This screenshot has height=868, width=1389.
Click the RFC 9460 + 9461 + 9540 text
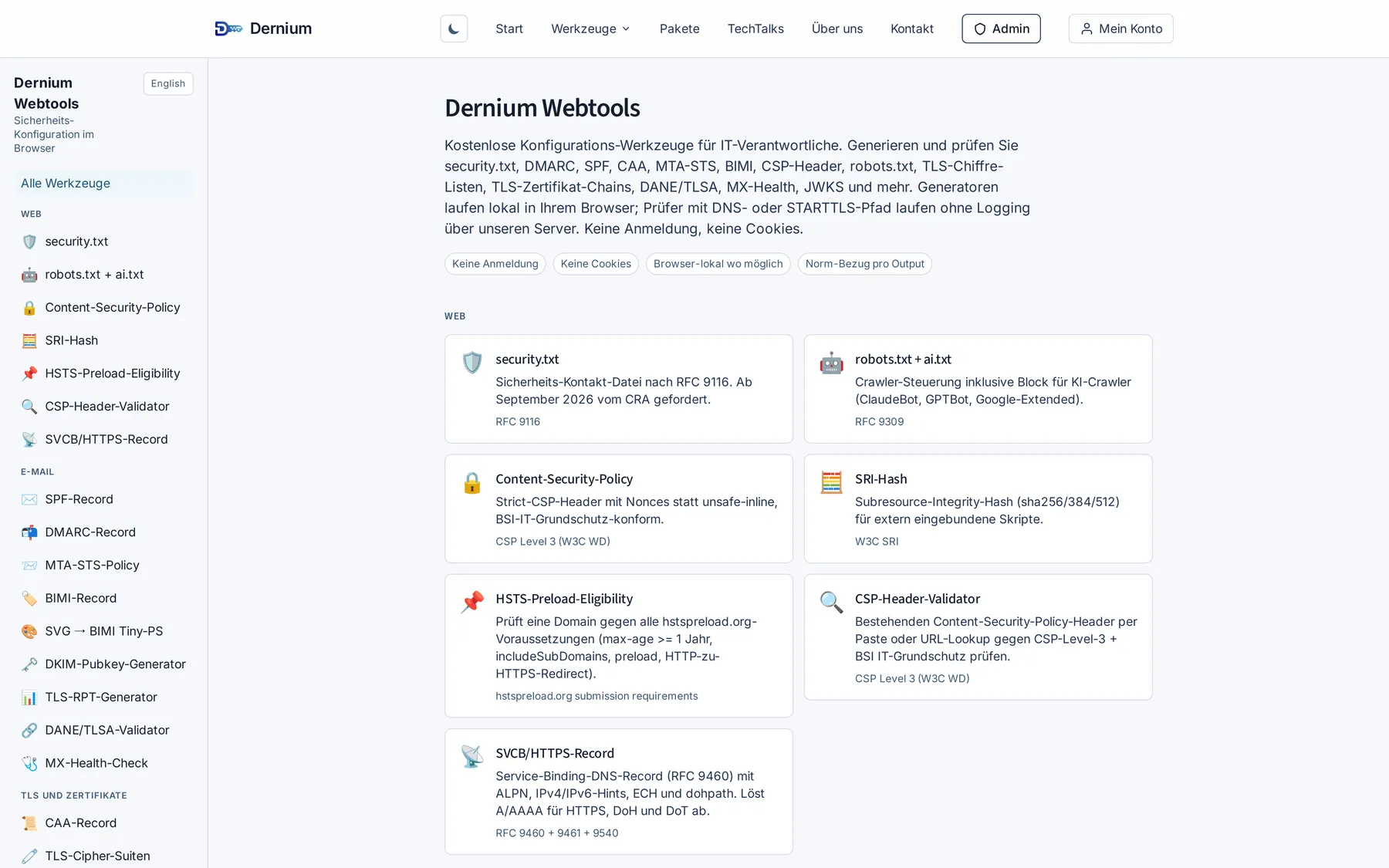tap(557, 833)
